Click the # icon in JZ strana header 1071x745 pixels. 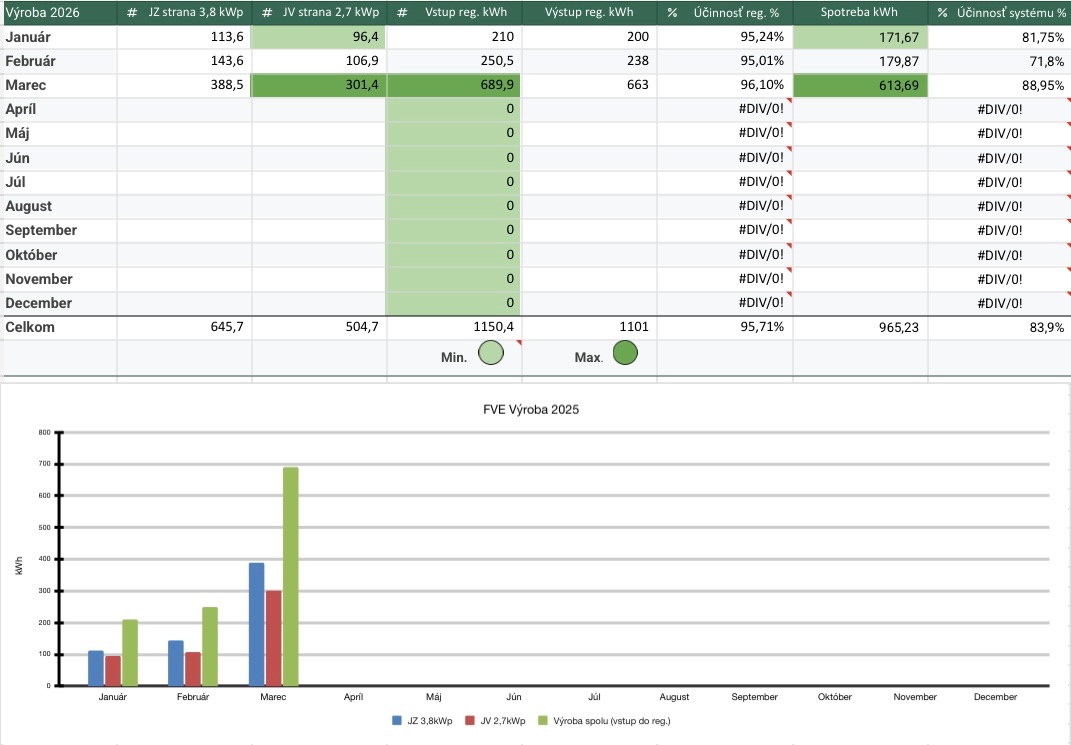tap(132, 13)
